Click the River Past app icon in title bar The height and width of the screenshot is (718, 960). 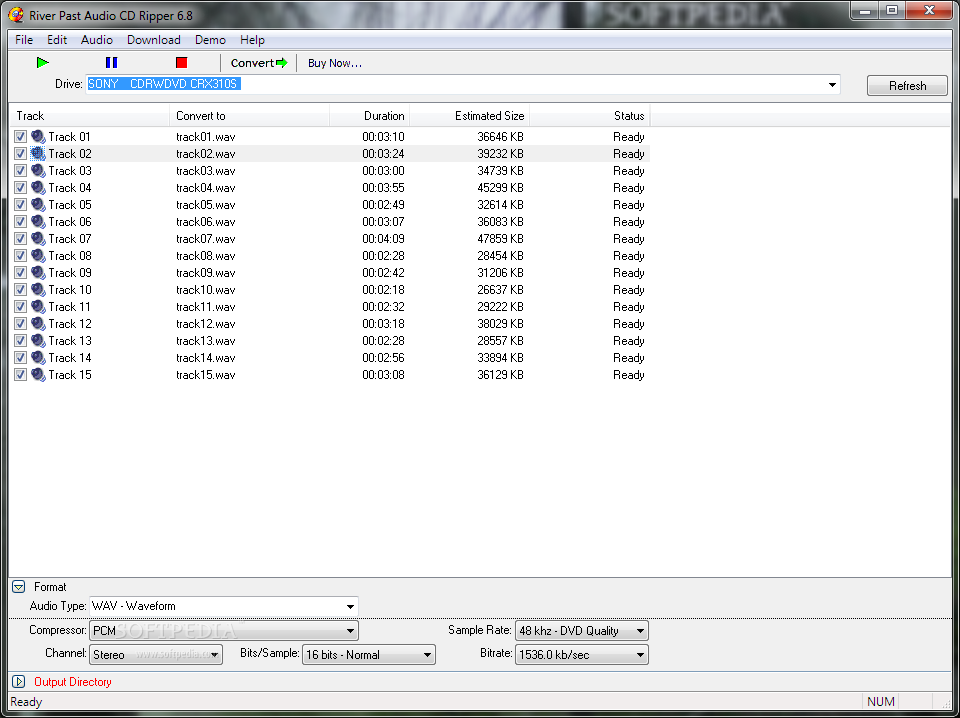16,13
